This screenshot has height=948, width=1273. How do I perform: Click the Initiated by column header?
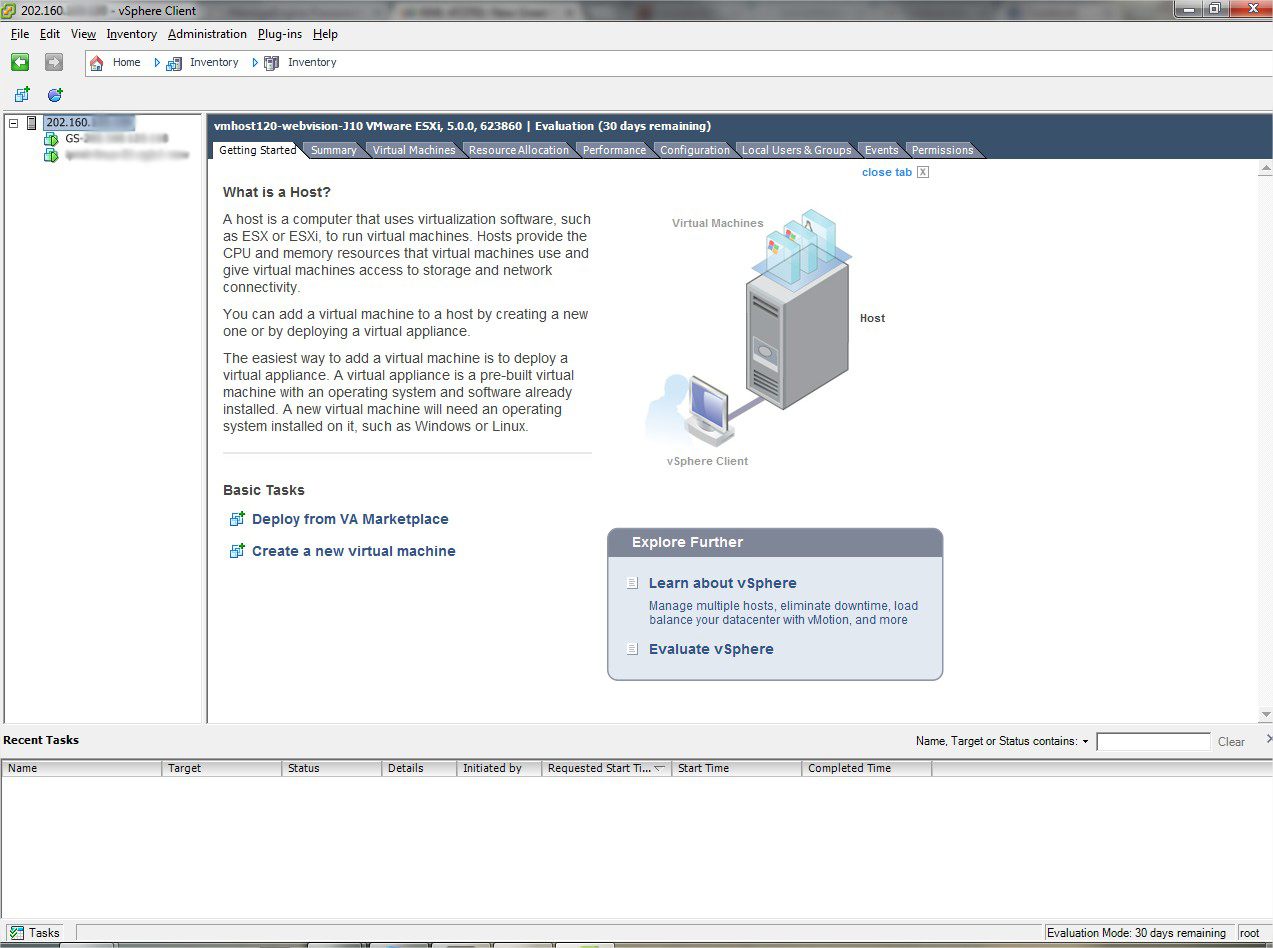pos(499,768)
